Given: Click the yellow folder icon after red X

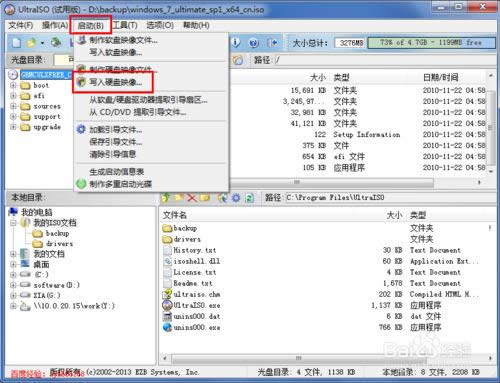Looking at the screenshot, I should point(205,198).
